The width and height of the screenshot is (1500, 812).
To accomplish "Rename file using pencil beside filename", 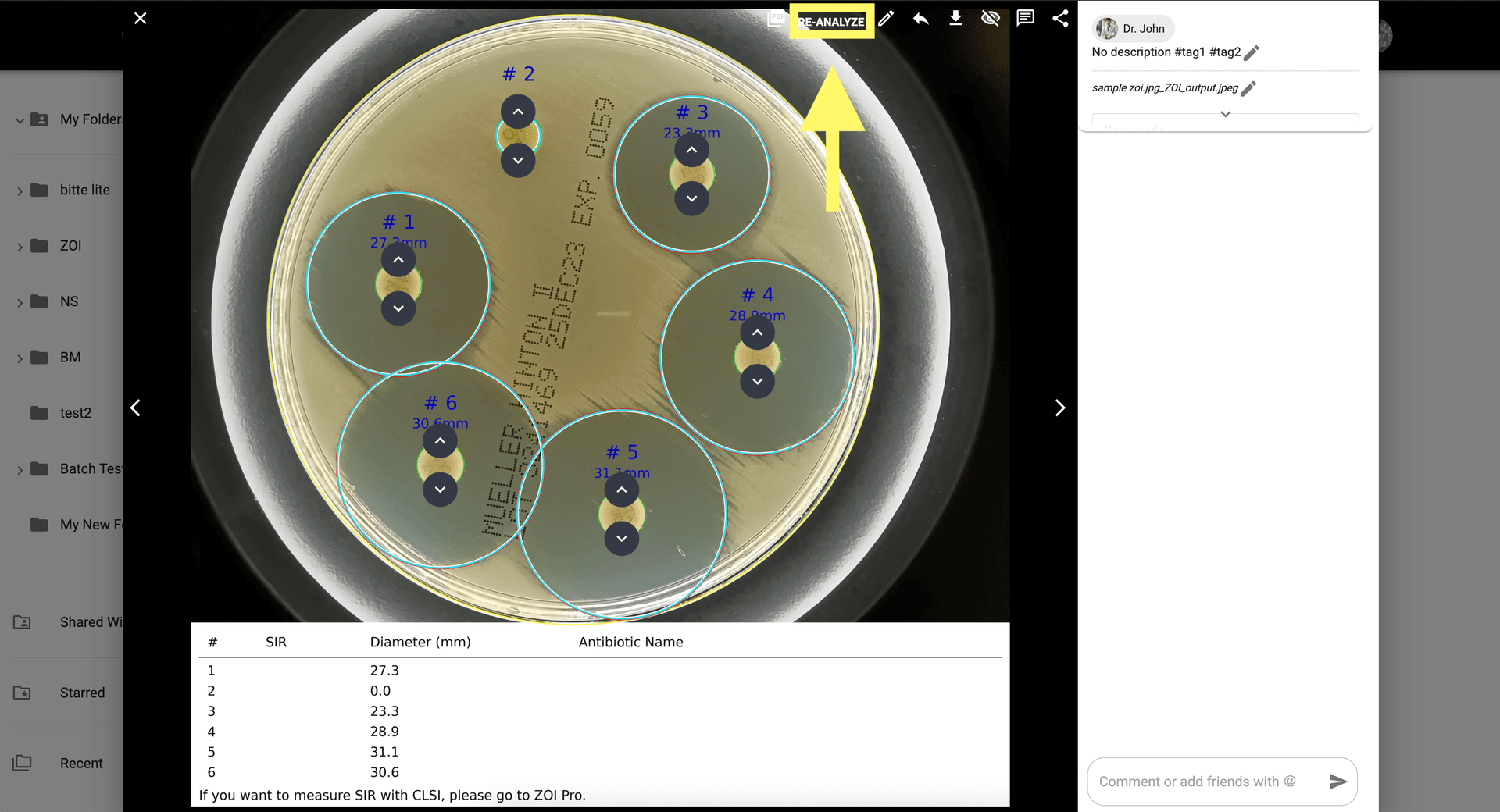I will click(x=1248, y=89).
